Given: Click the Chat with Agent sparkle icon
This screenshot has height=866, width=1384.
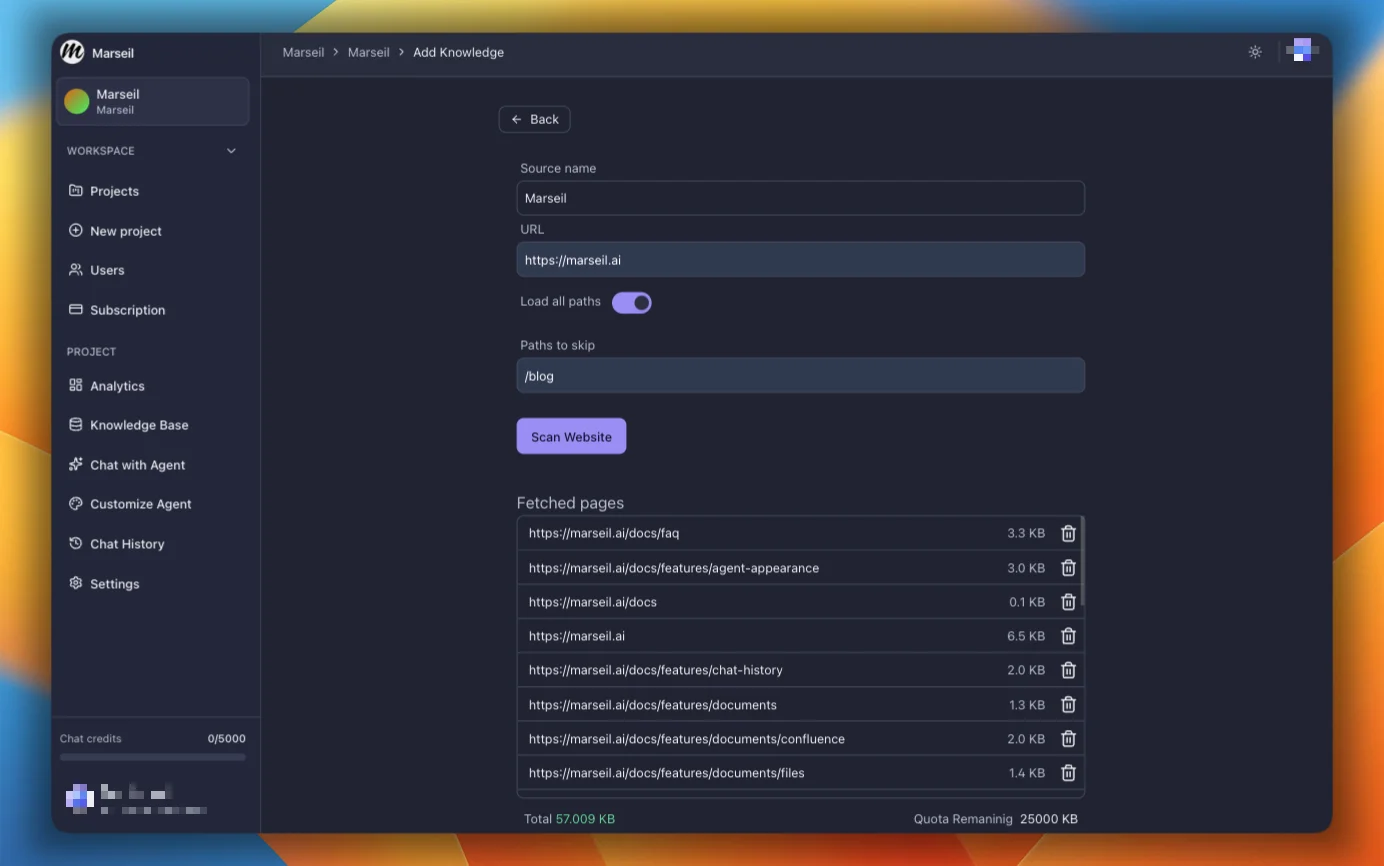Looking at the screenshot, I should tap(75, 465).
